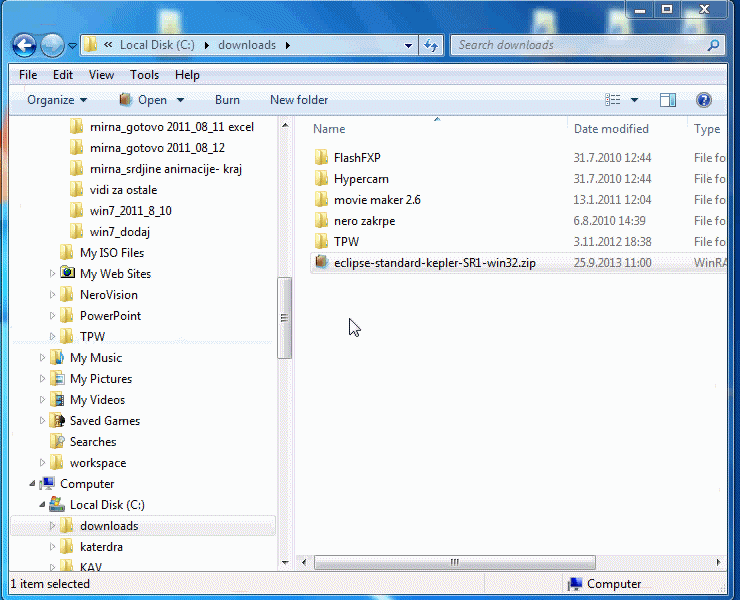Click the refresh button beside address bar
The image size is (740, 600).
[431, 45]
